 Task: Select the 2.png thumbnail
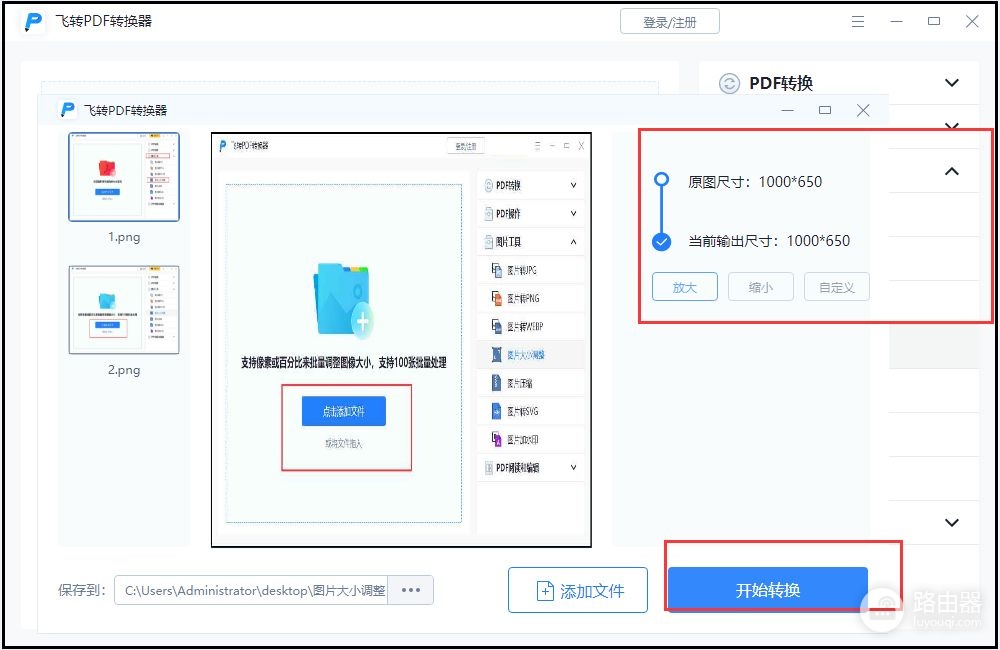coord(124,309)
